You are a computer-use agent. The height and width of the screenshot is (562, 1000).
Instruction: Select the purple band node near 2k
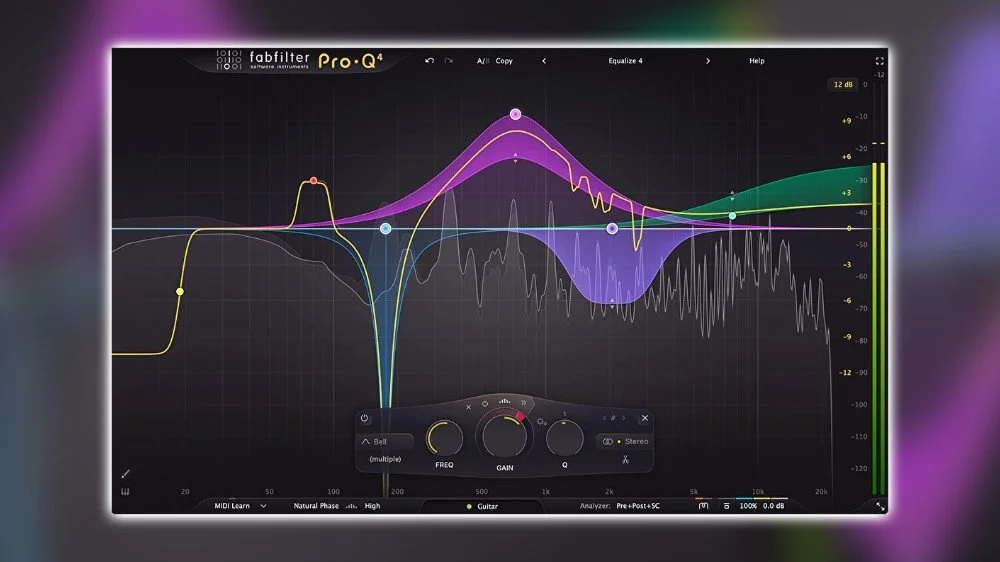(612, 228)
